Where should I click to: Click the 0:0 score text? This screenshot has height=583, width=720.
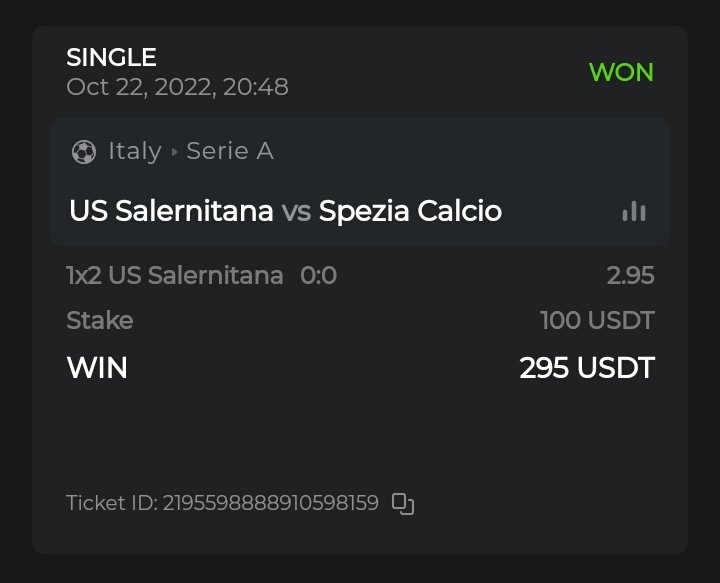pos(318,275)
